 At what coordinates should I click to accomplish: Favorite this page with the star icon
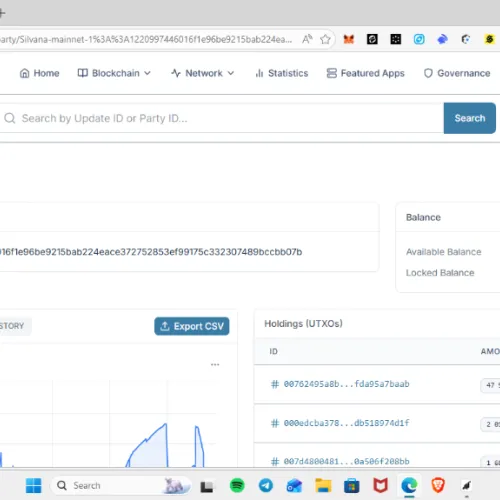(x=325, y=39)
